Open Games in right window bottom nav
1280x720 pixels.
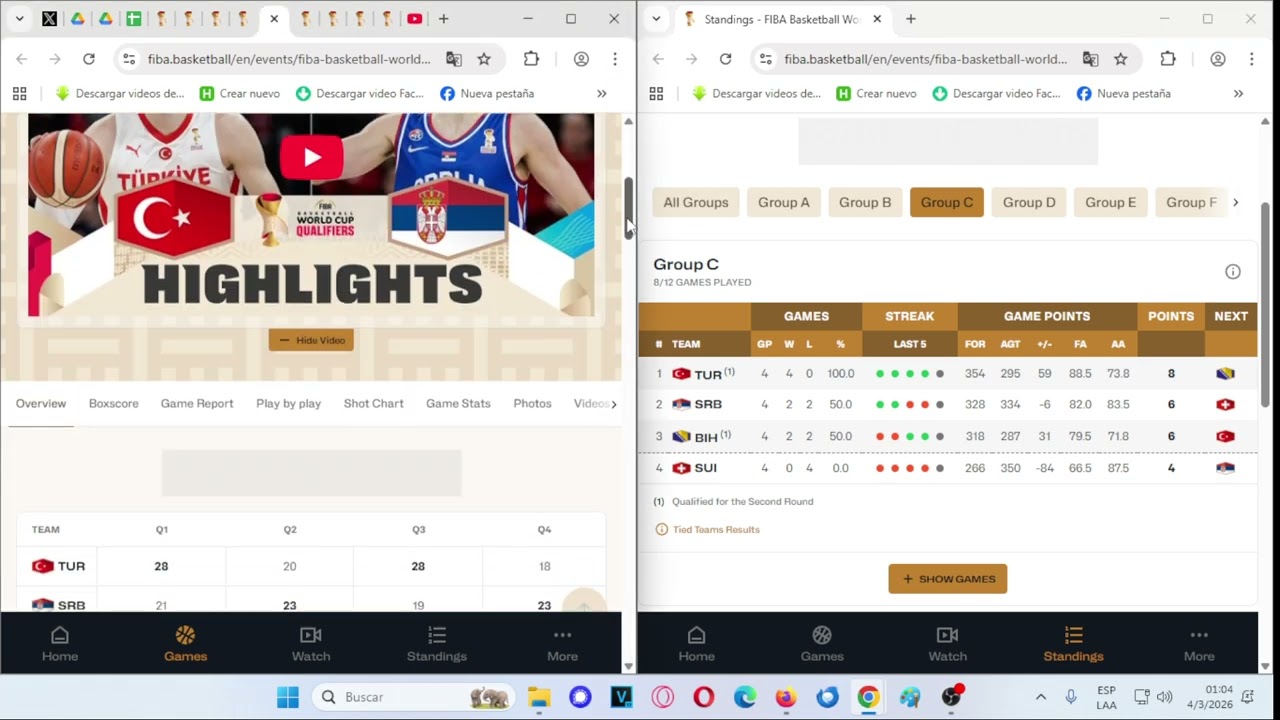(822, 644)
